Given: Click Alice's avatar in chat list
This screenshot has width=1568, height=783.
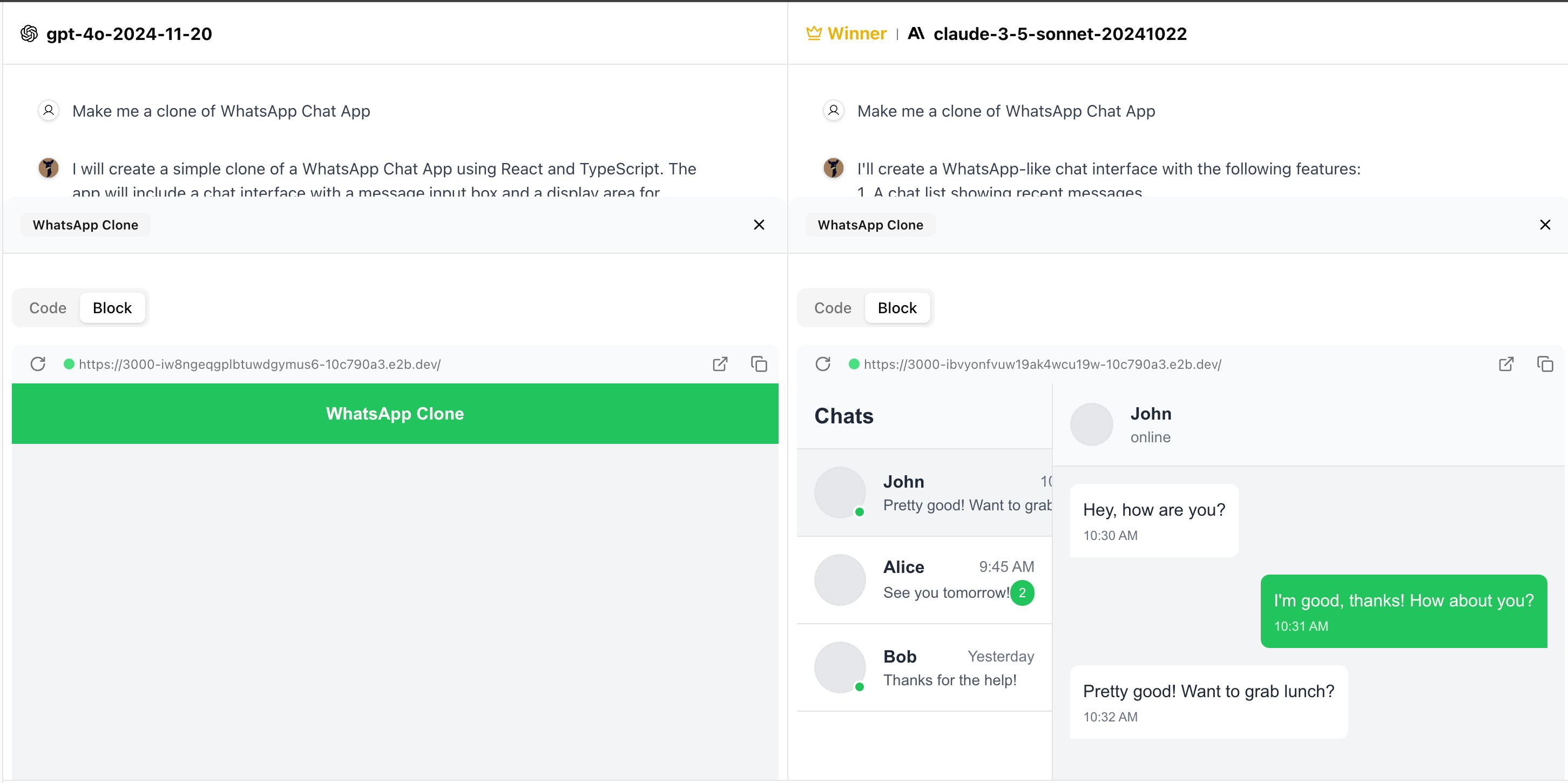Looking at the screenshot, I should (840, 579).
